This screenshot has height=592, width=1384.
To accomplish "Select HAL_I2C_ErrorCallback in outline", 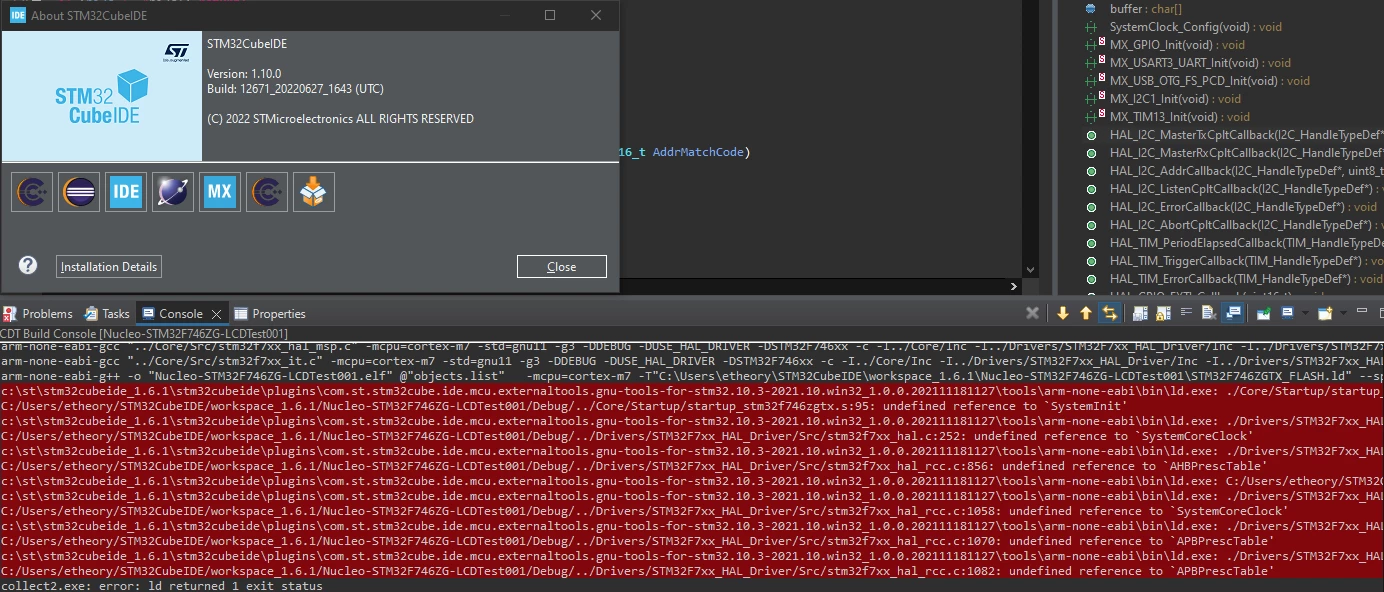I will (1243, 206).
